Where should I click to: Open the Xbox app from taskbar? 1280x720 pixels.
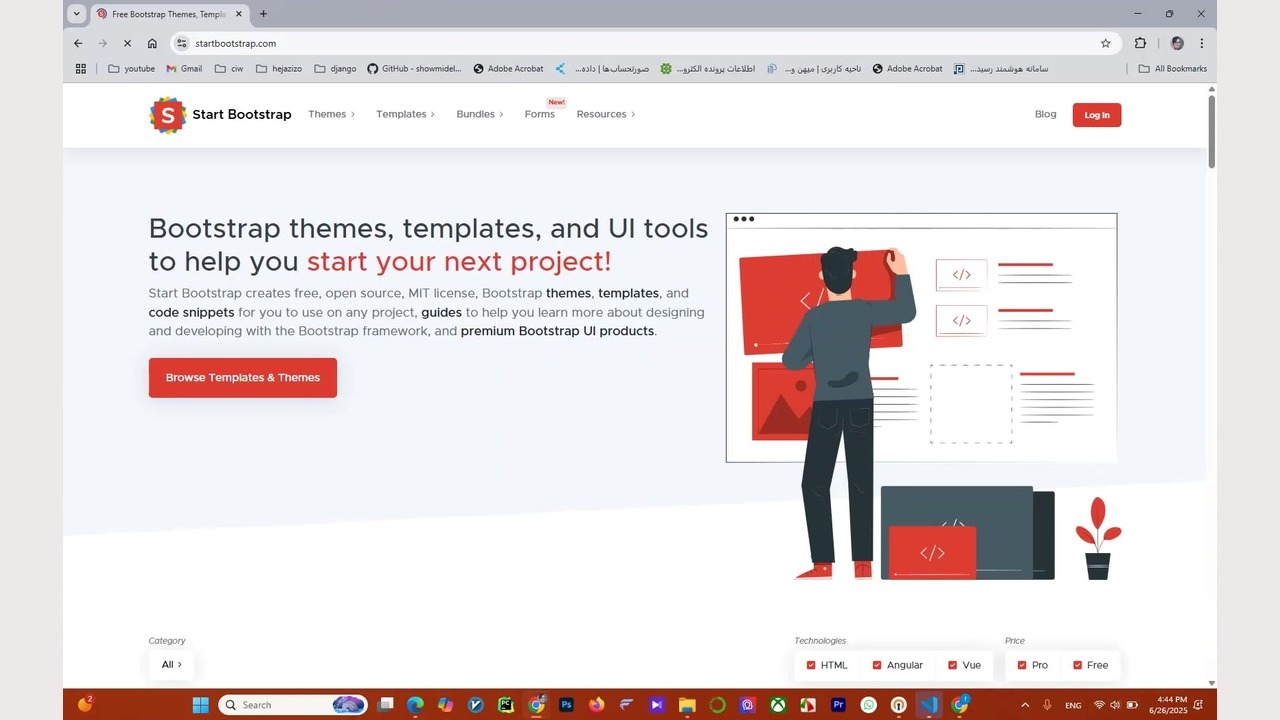click(x=778, y=705)
